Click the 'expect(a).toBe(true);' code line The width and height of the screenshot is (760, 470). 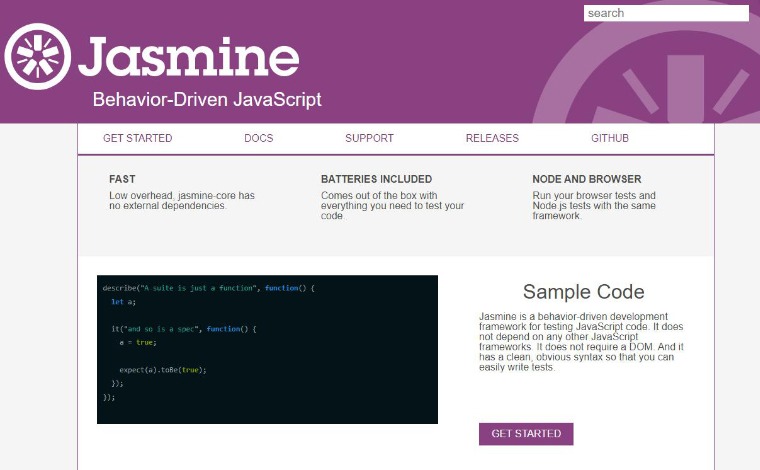pos(163,370)
